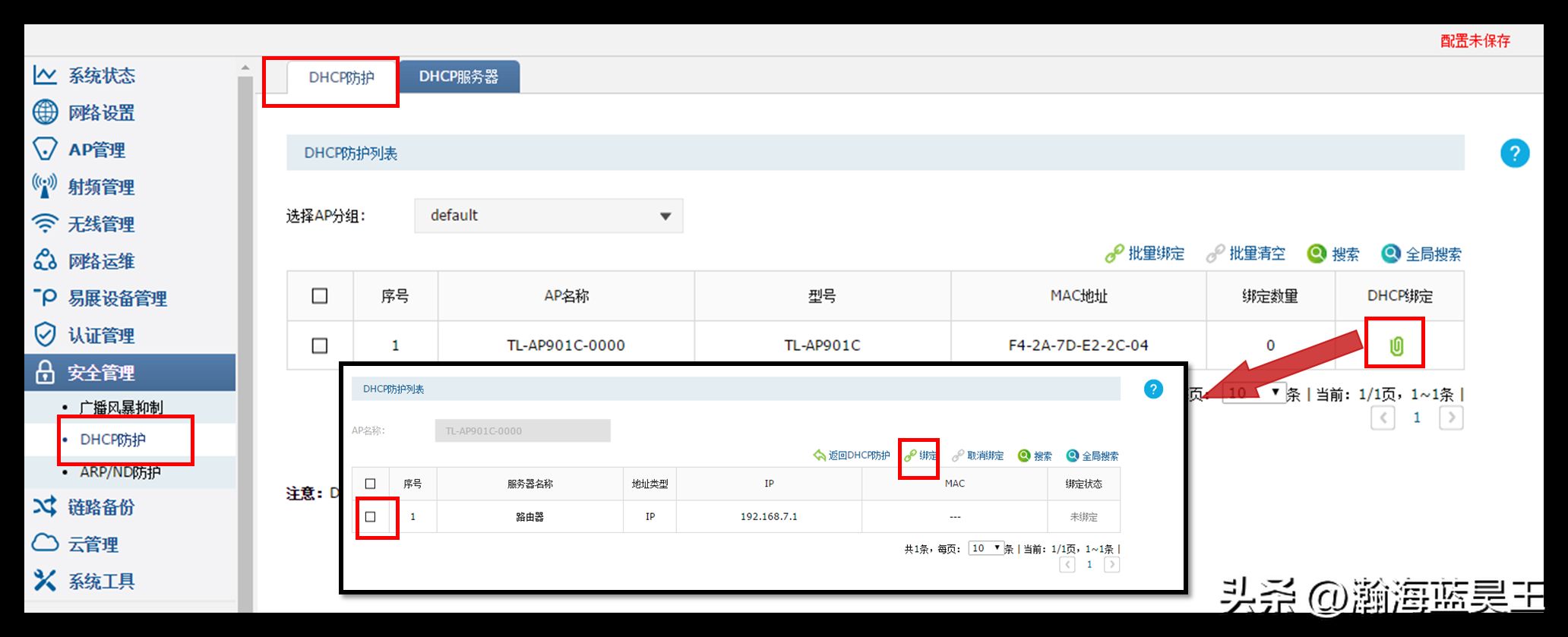The width and height of the screenshot is (1568, 637).
Task: Go to next page in main table pager
Action: click(x=1451, y=418)
